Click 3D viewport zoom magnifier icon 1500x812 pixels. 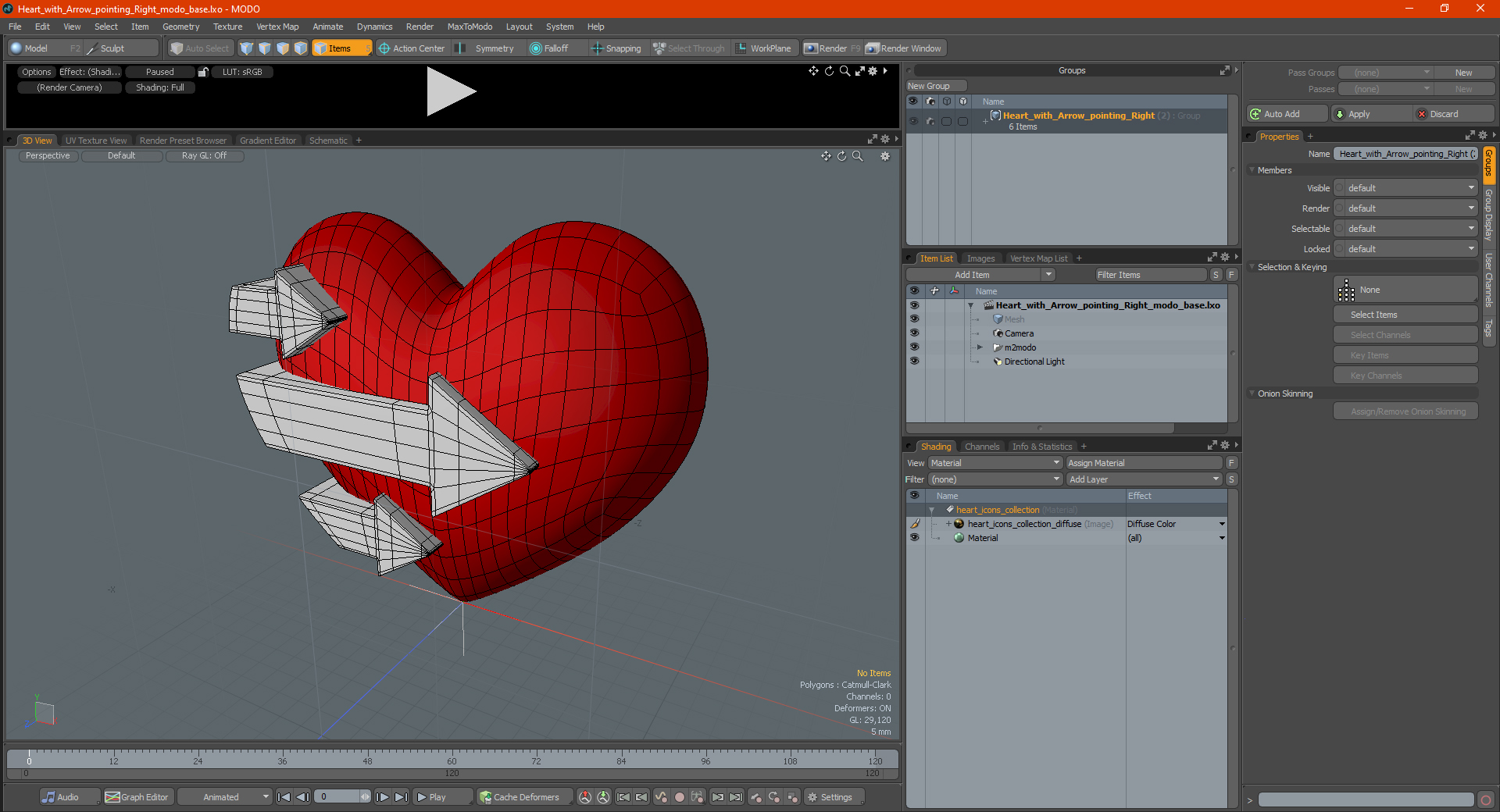point(858,156)
